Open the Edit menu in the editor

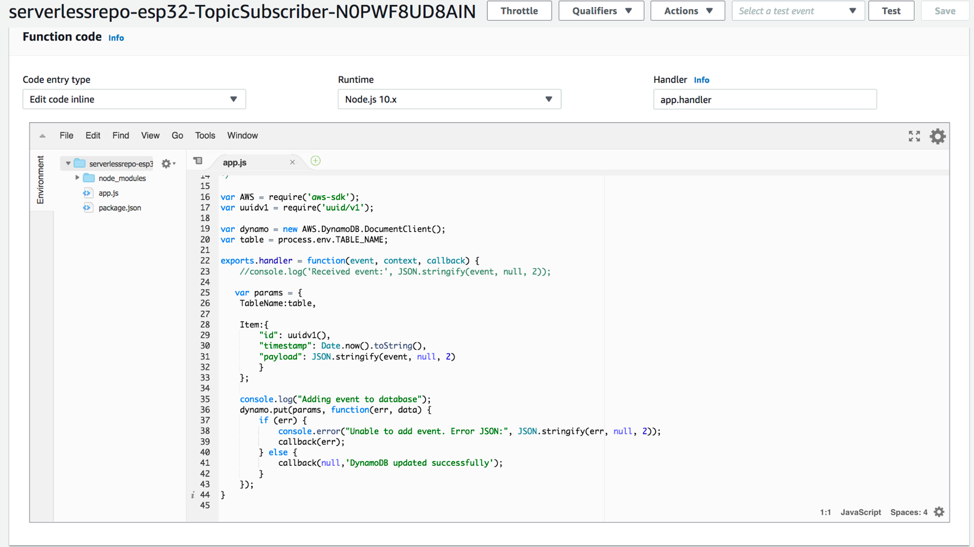click(93, 135)
